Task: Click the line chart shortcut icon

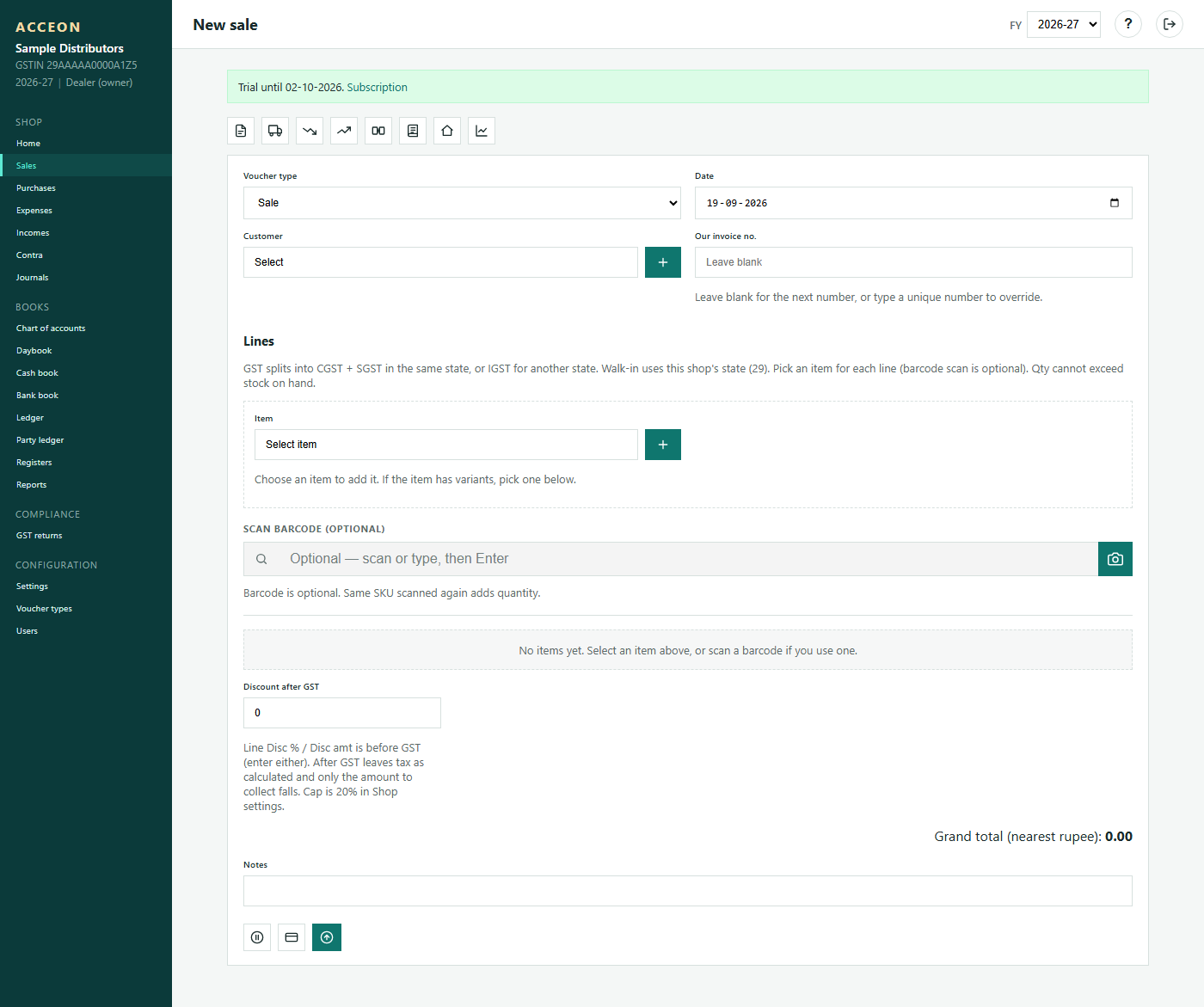Action: (x=482, y=131)
